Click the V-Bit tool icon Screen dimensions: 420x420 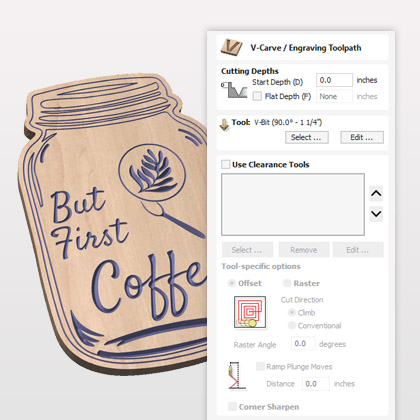click(x=224, y=125)
